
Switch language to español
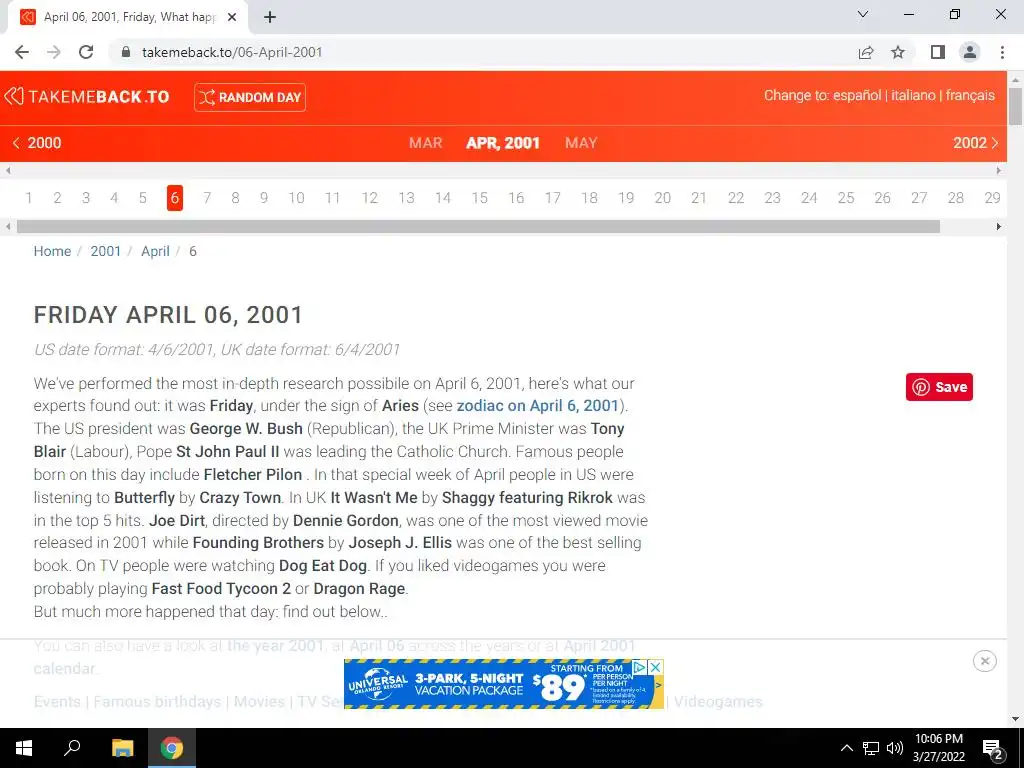click(x=857, y=95)
